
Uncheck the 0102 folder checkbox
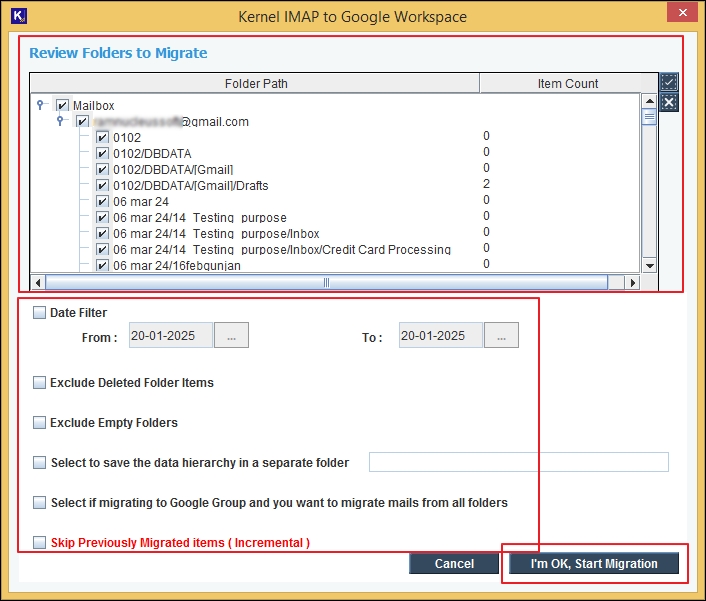[102, 137]
